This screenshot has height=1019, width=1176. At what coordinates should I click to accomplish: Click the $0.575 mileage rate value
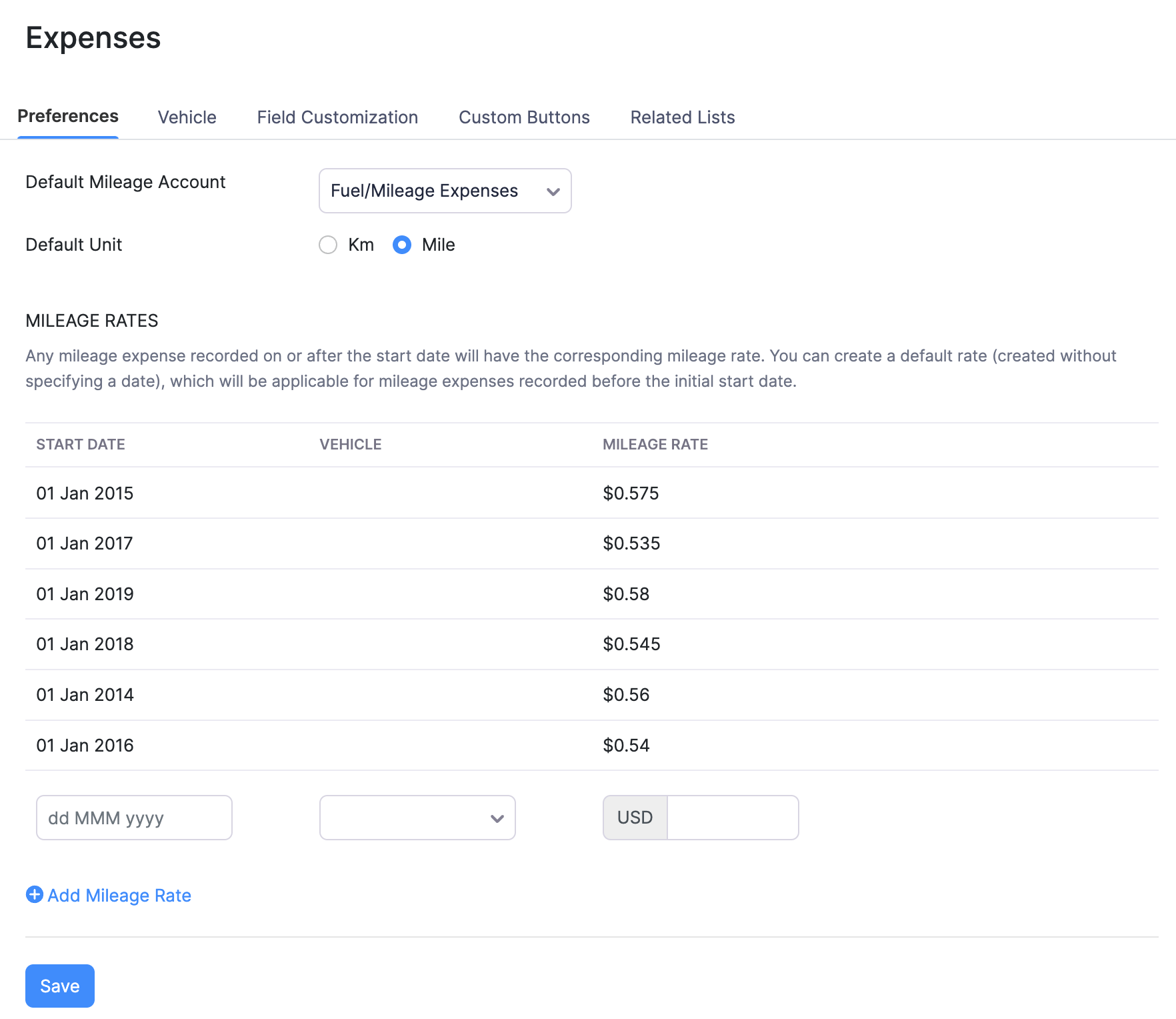tap(631, 493)
